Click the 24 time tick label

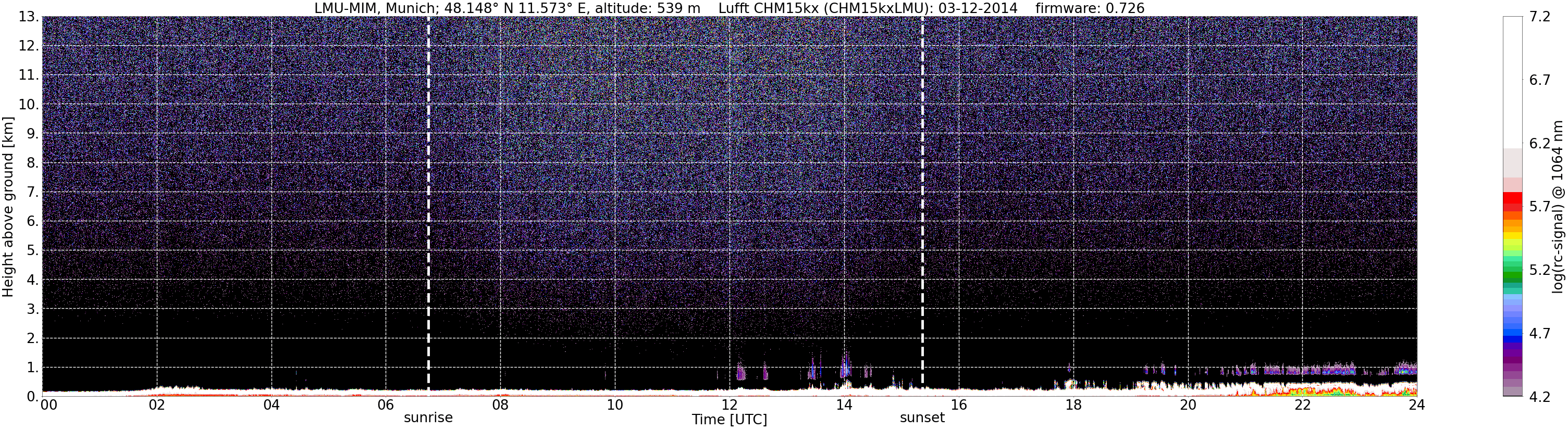coord(1416,405)
